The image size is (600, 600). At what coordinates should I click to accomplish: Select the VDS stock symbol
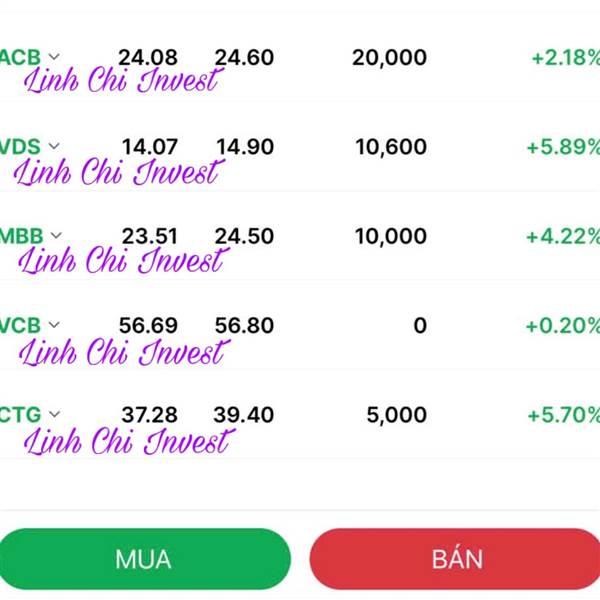tap(20, 147)
